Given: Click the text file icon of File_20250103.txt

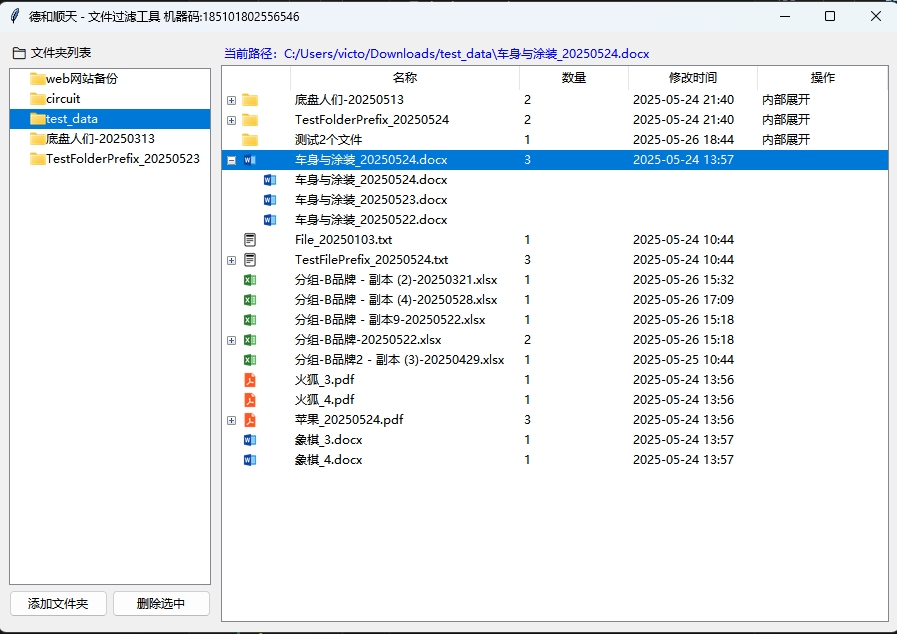Looking at the screenshot, I should 250,240.
